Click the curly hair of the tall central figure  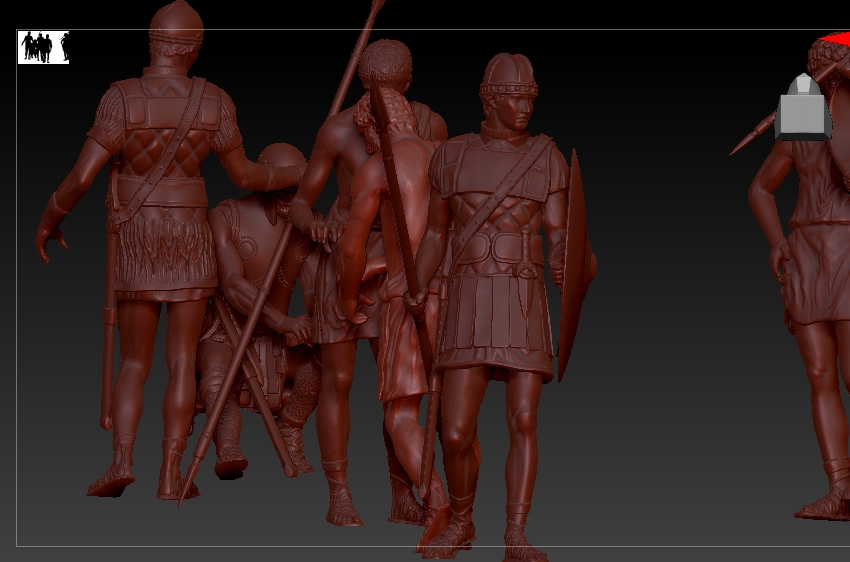[385, 60]
